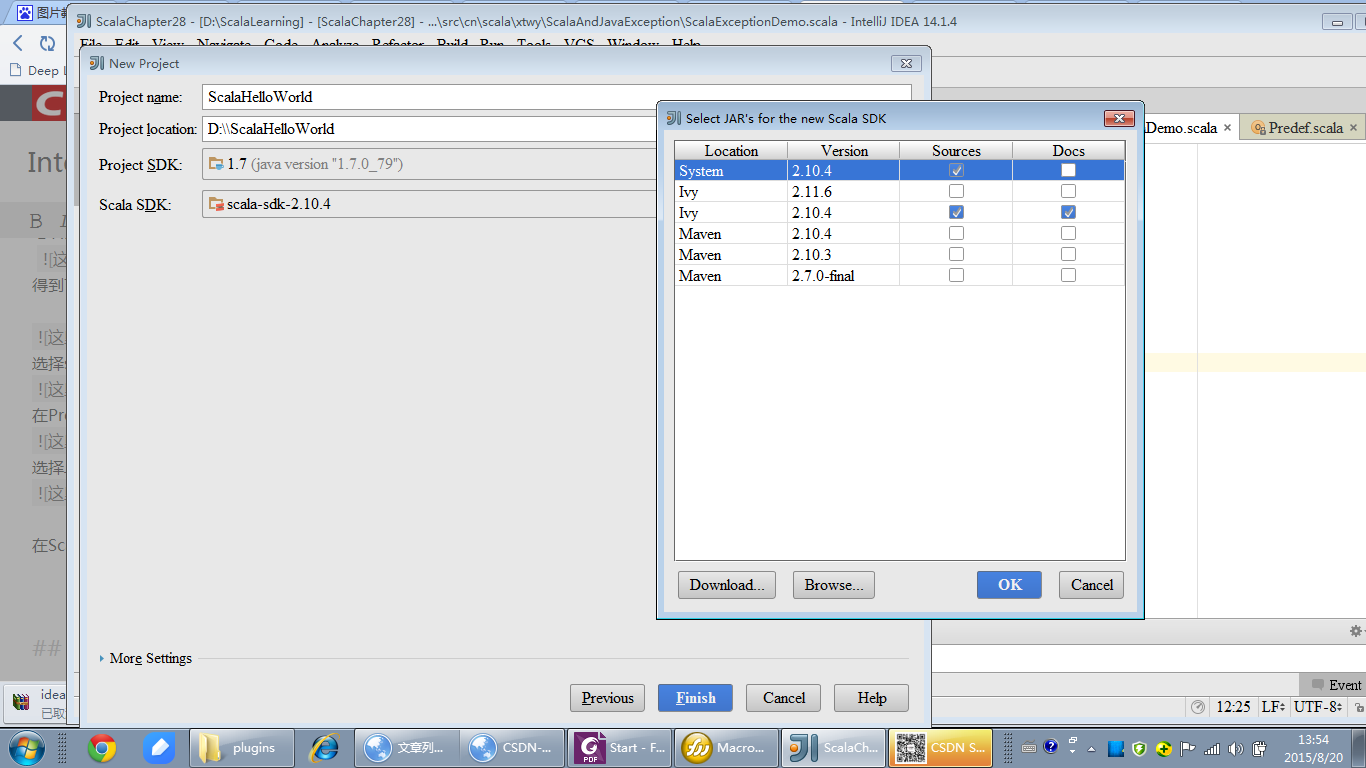Sort by the Sources column header
Screen dimensions: 1366x768
(x=956, y=150)
